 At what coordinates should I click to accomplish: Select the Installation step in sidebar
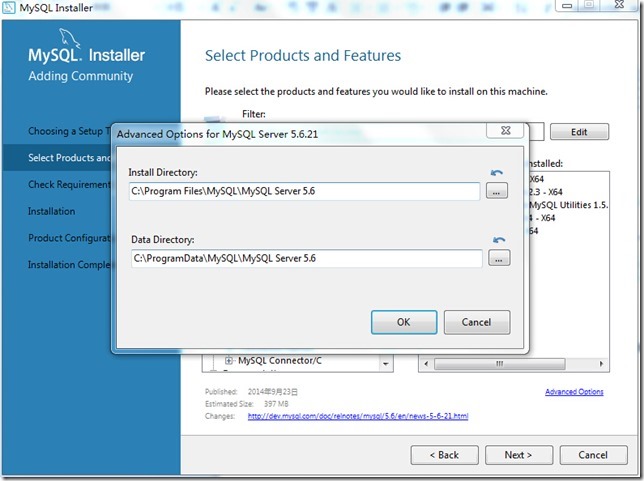(51, 211)
